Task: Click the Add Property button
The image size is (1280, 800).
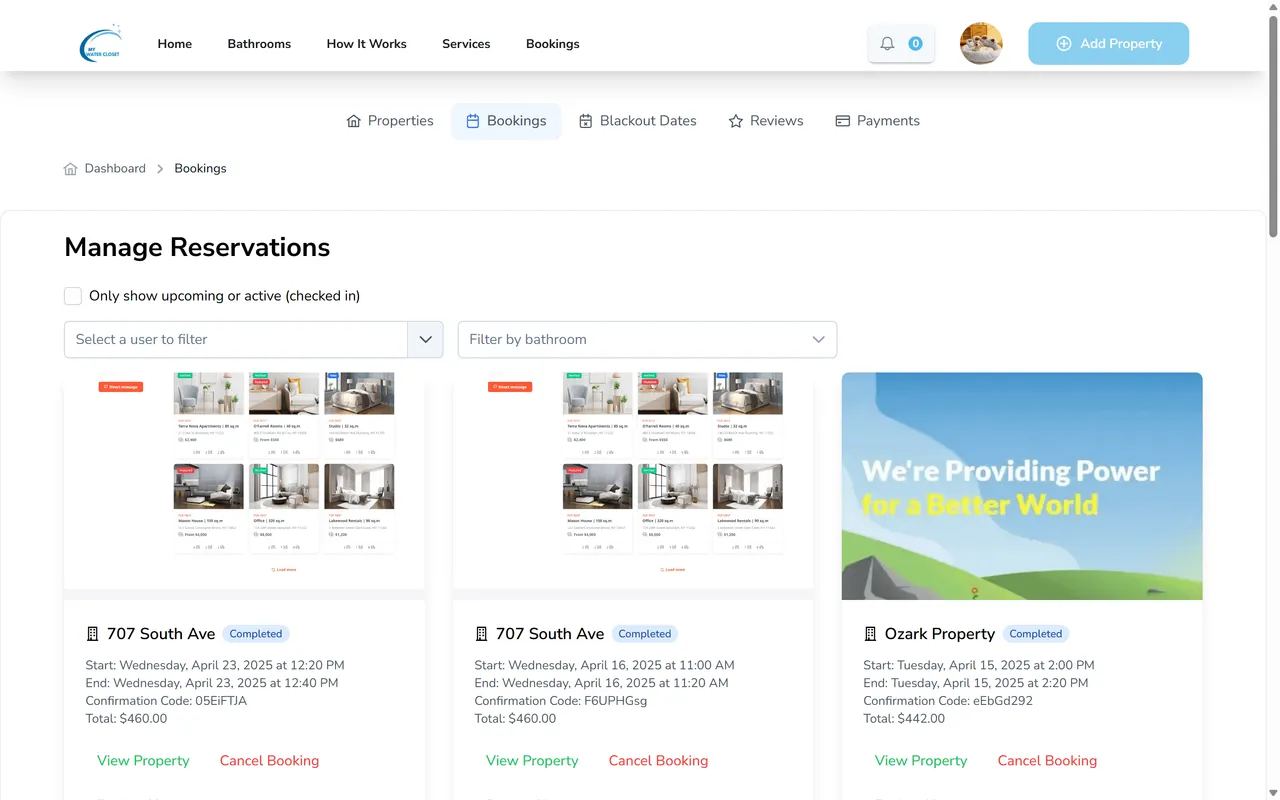Action: click(x=1108, y=44)
